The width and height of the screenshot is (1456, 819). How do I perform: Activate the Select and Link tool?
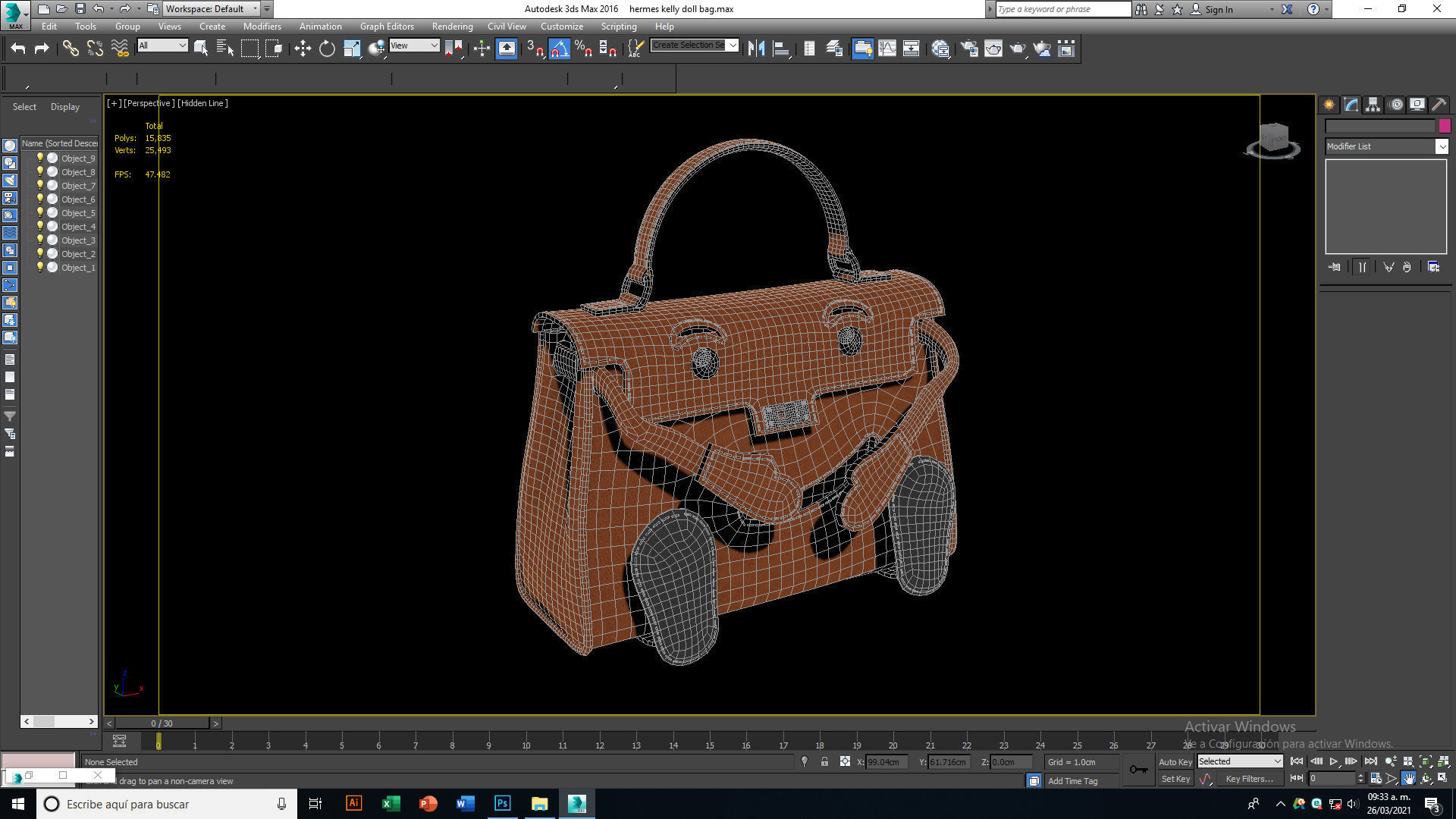point(71,49)
